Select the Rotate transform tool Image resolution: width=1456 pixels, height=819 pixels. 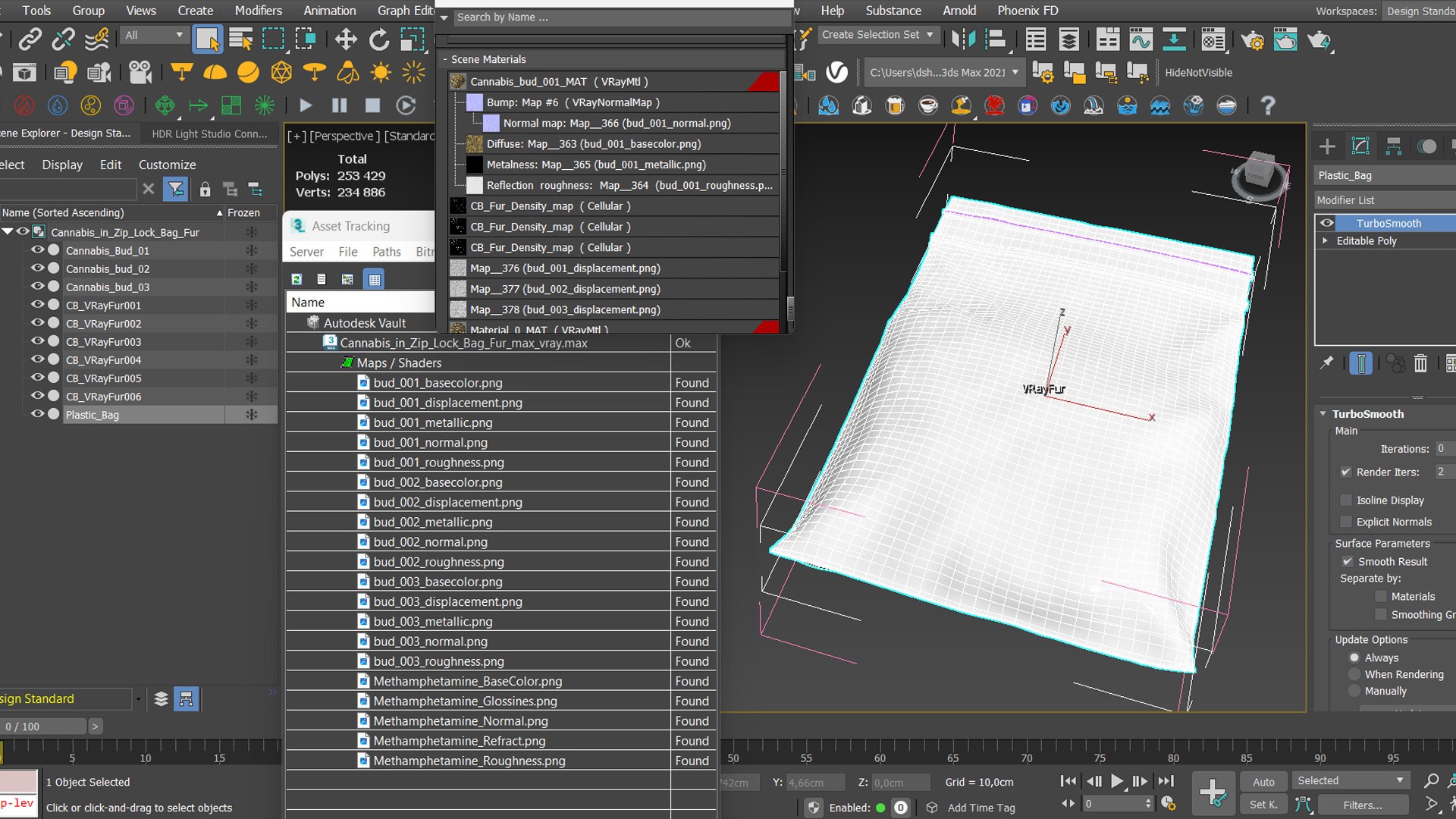pyautogui.click(x=378, y=39)
